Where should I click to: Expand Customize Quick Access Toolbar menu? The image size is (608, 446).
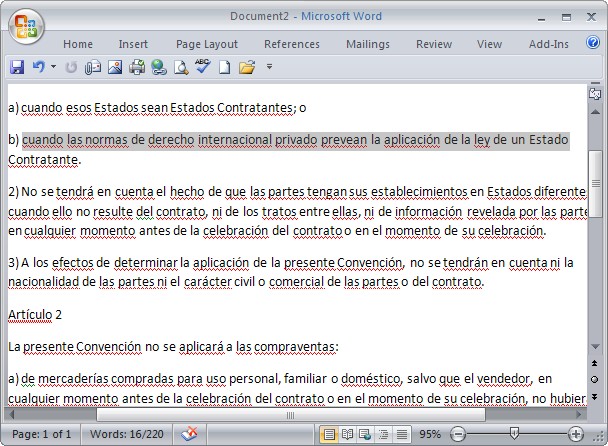(x=269, y=67)
